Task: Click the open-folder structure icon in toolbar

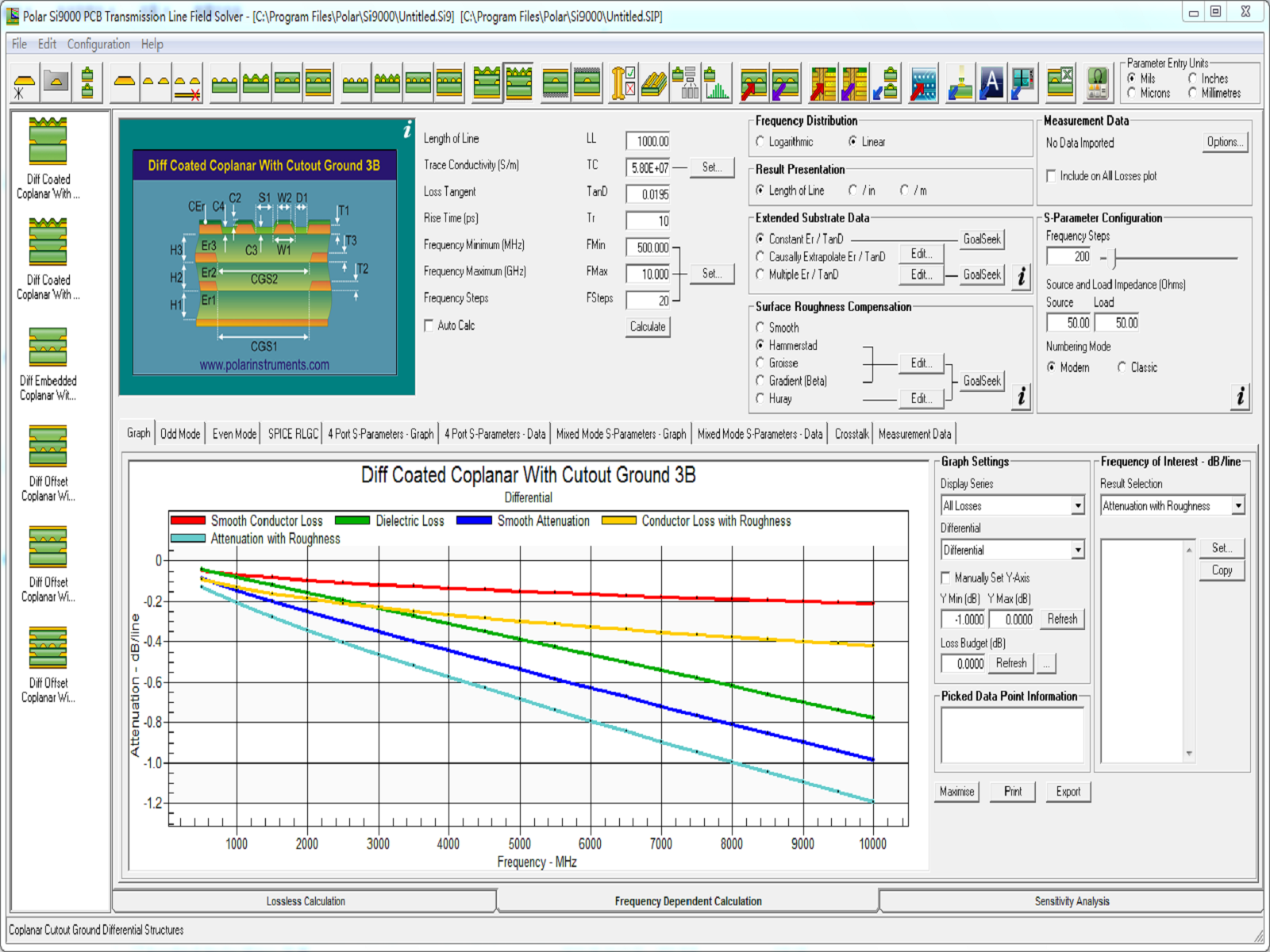Action: pyautogui.click(x=56, y=82)
